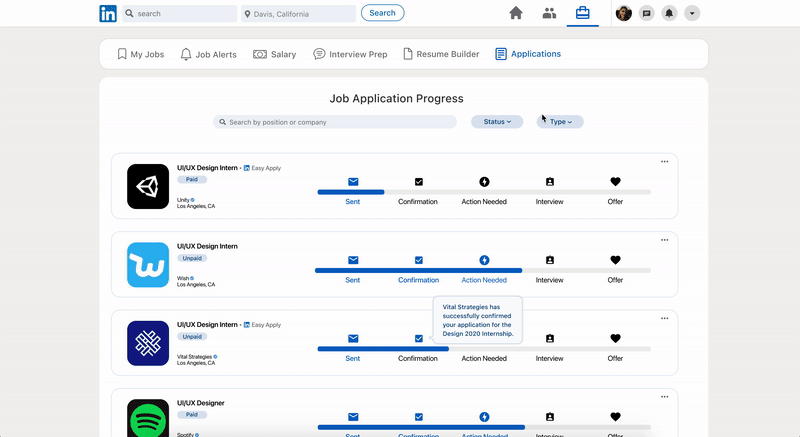Switch to the Resume Builder tab
This screenshot has width=800, height=437.
(x=441, y=54)
